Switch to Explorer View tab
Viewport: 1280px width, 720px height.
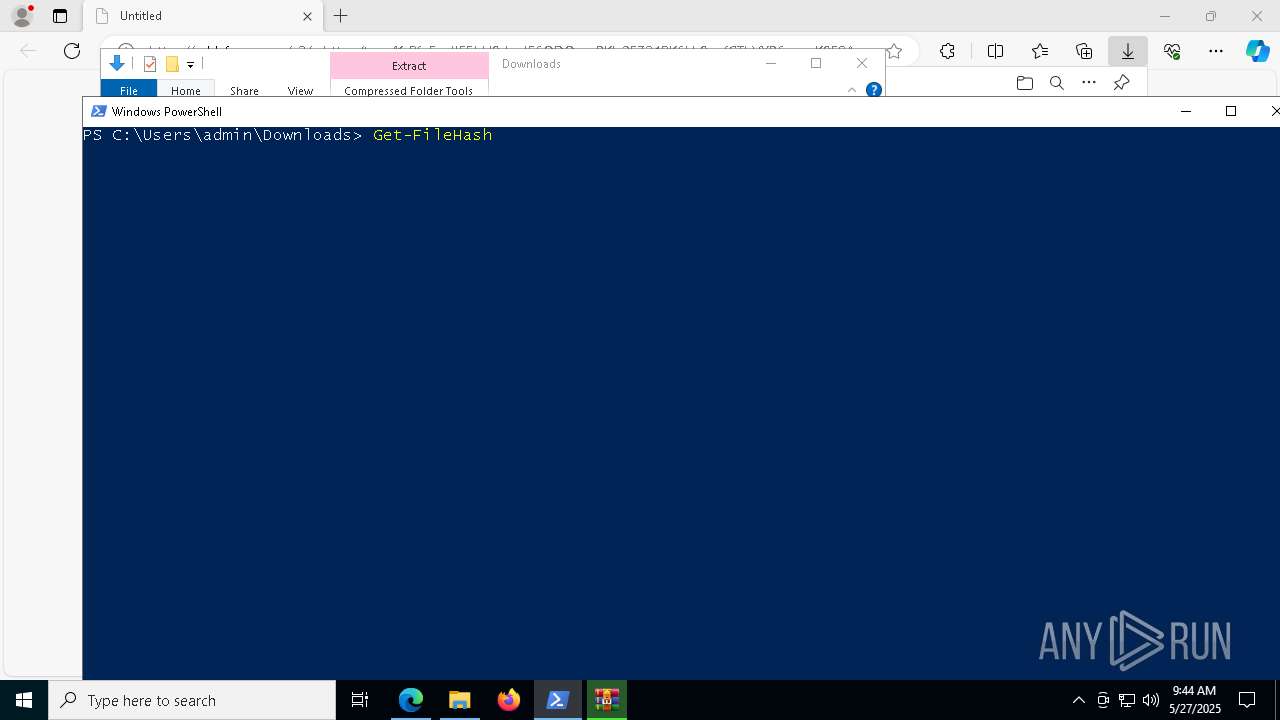[300, 90]
